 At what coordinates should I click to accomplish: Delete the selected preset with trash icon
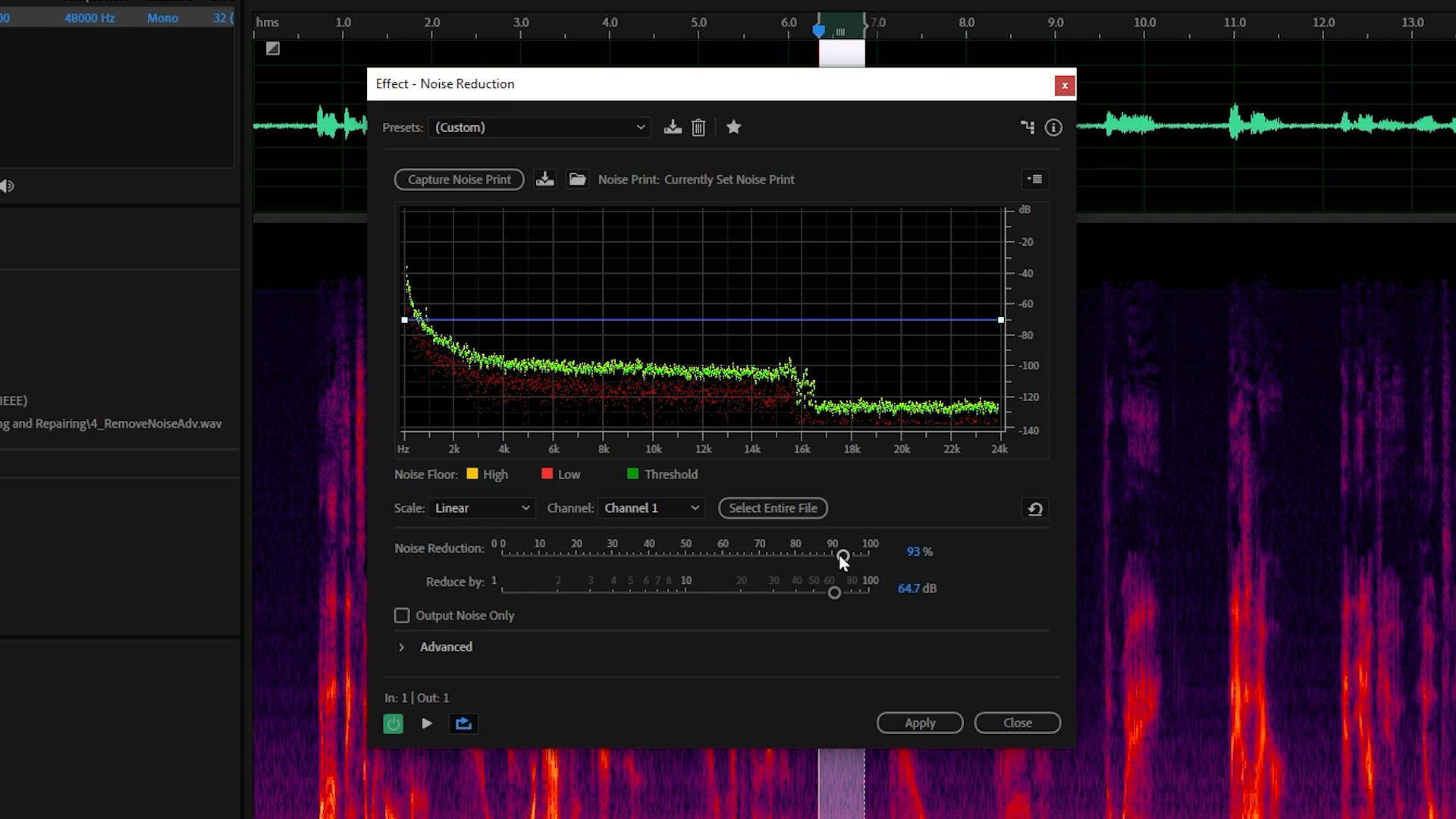(x=698, y=127)
